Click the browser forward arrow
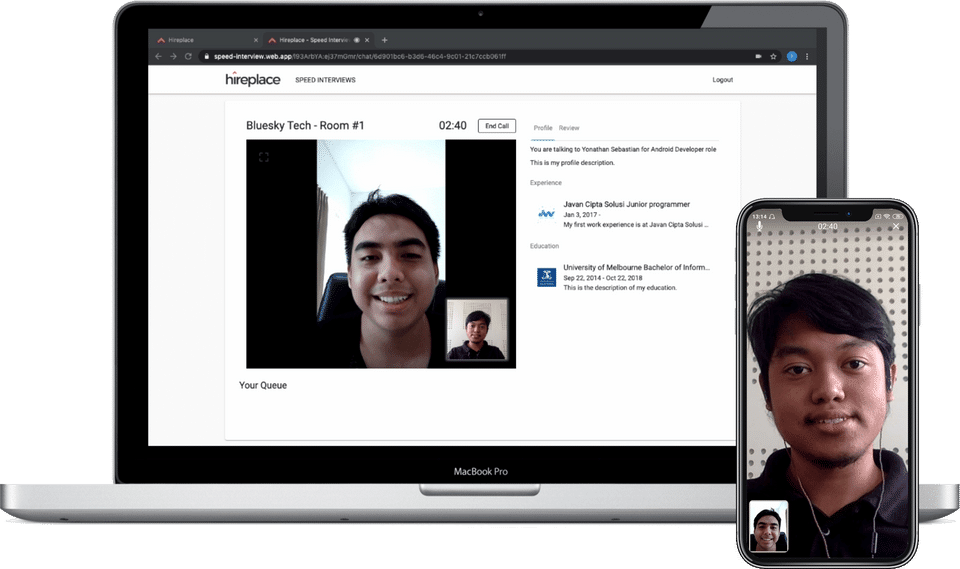The image size is (960, 569). pos(173,56)
